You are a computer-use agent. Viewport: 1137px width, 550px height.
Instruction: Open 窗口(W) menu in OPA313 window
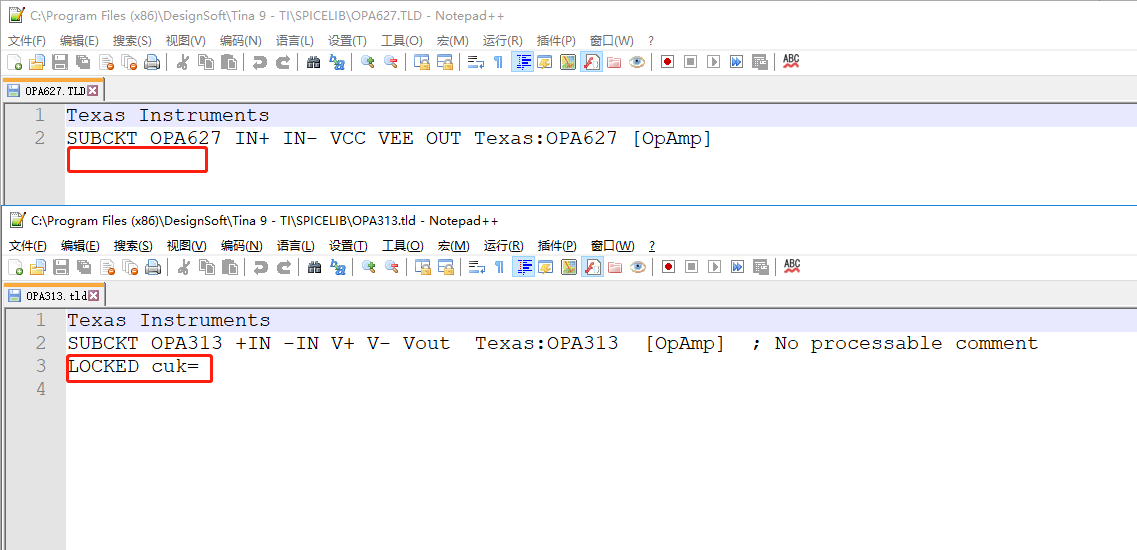click(x=612, y=245)
